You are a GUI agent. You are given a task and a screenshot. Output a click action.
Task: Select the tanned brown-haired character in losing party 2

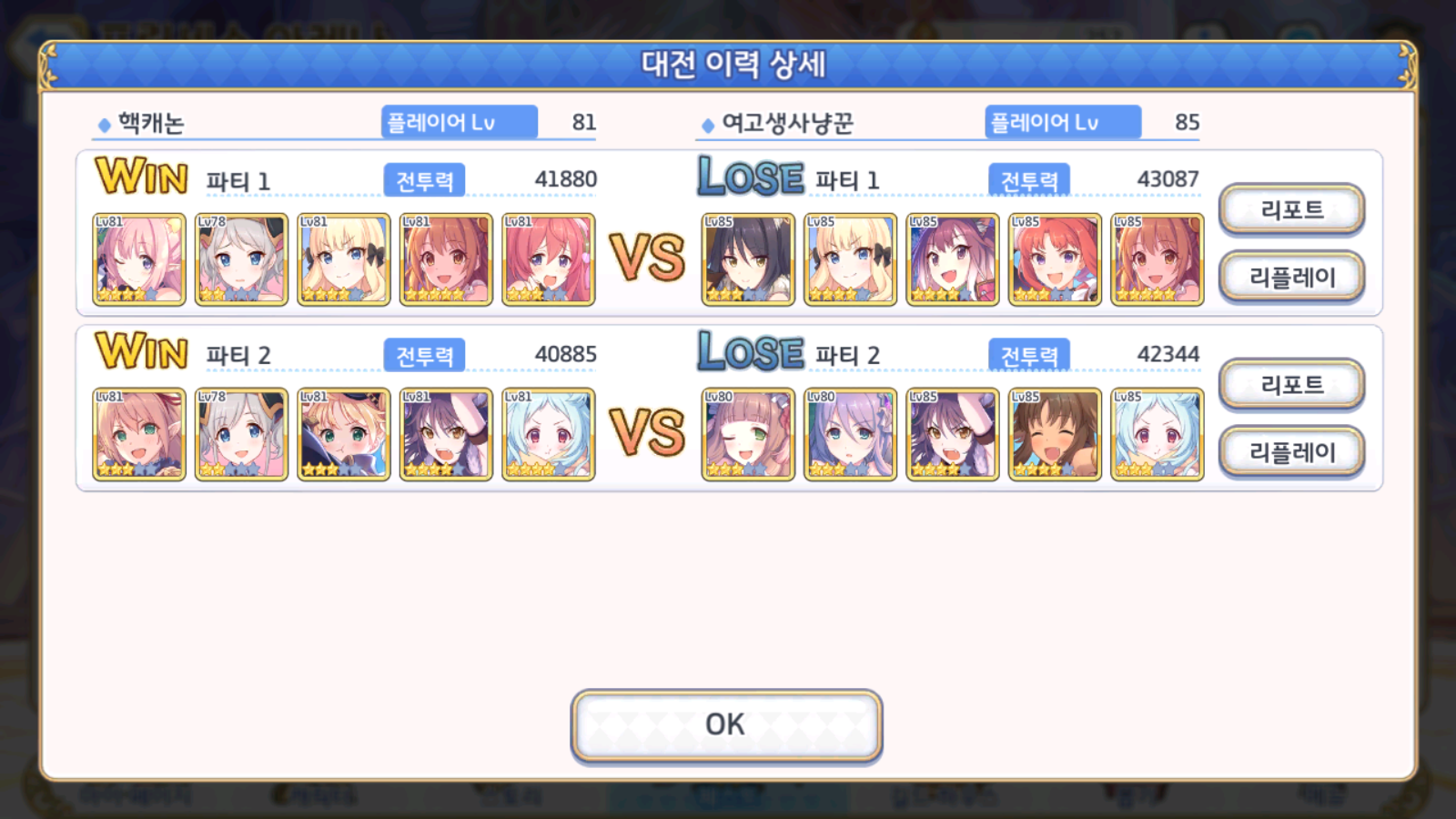(x=1055, y=434)
